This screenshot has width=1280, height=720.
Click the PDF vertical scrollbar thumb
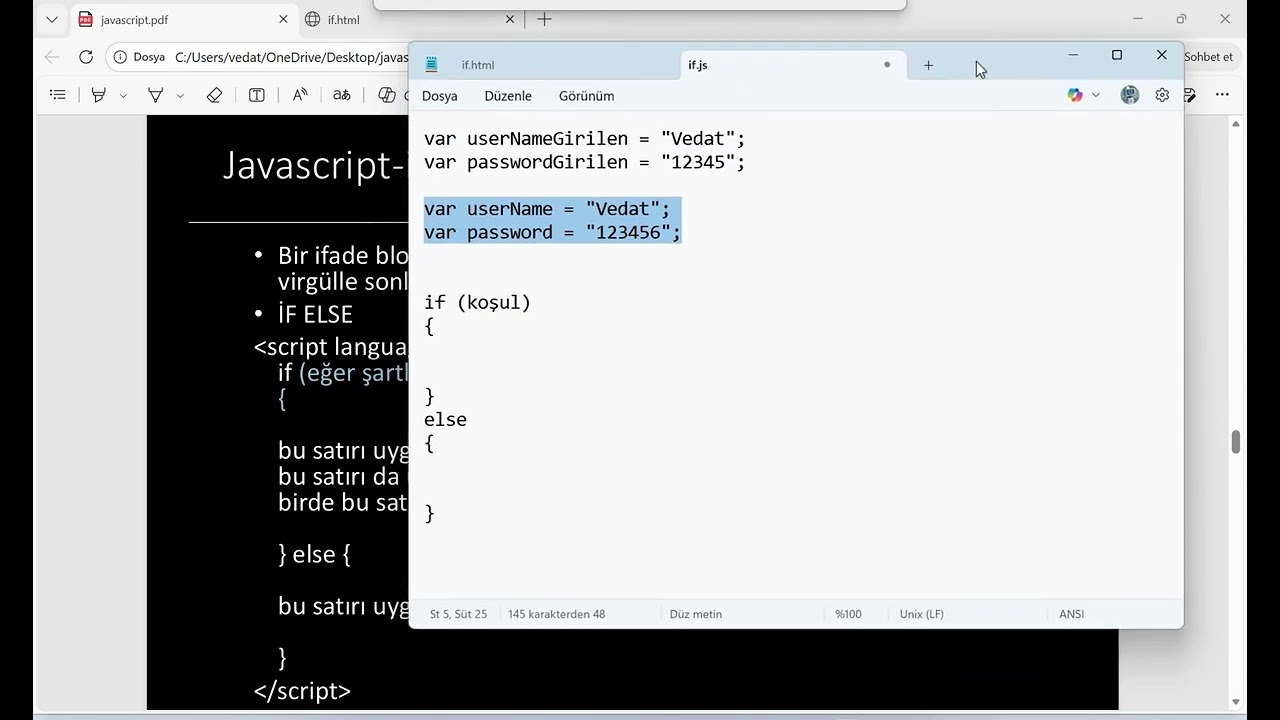pos(1236,442)
